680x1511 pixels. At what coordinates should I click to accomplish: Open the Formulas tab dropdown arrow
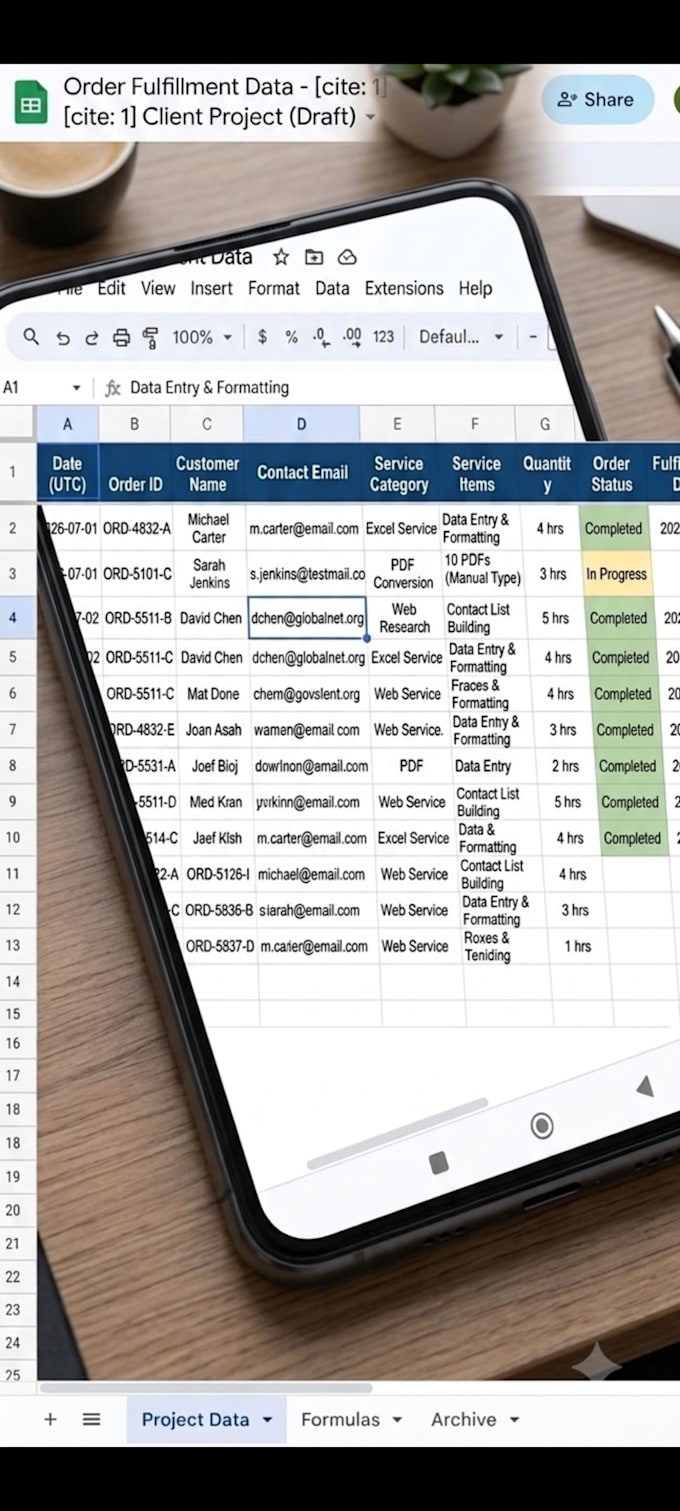(397, 1420)
